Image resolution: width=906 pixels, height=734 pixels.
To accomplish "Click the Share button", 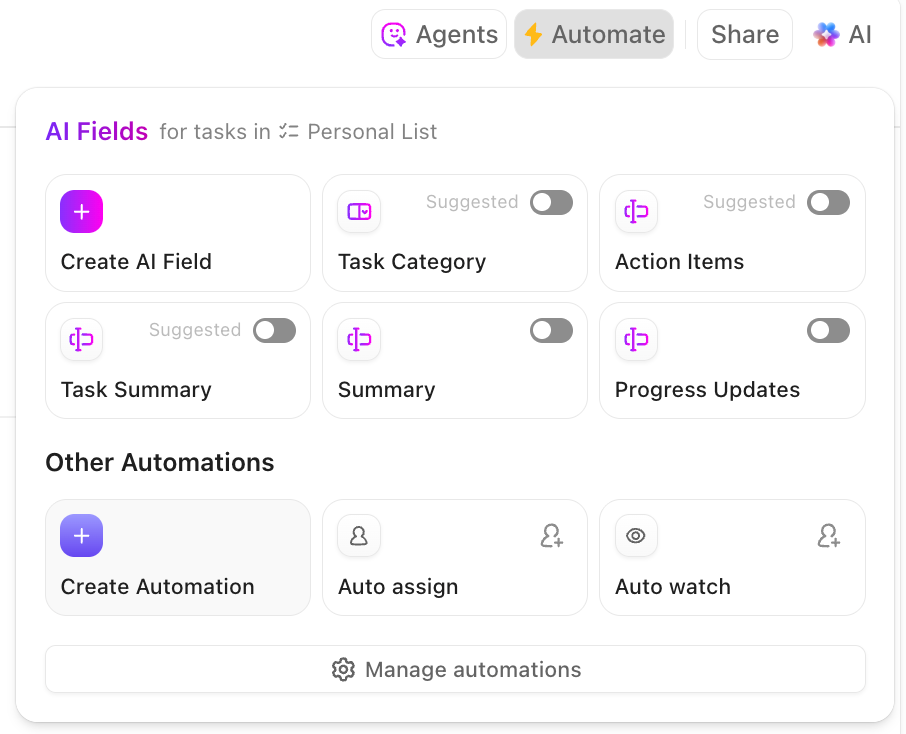I will coord(745,35).
